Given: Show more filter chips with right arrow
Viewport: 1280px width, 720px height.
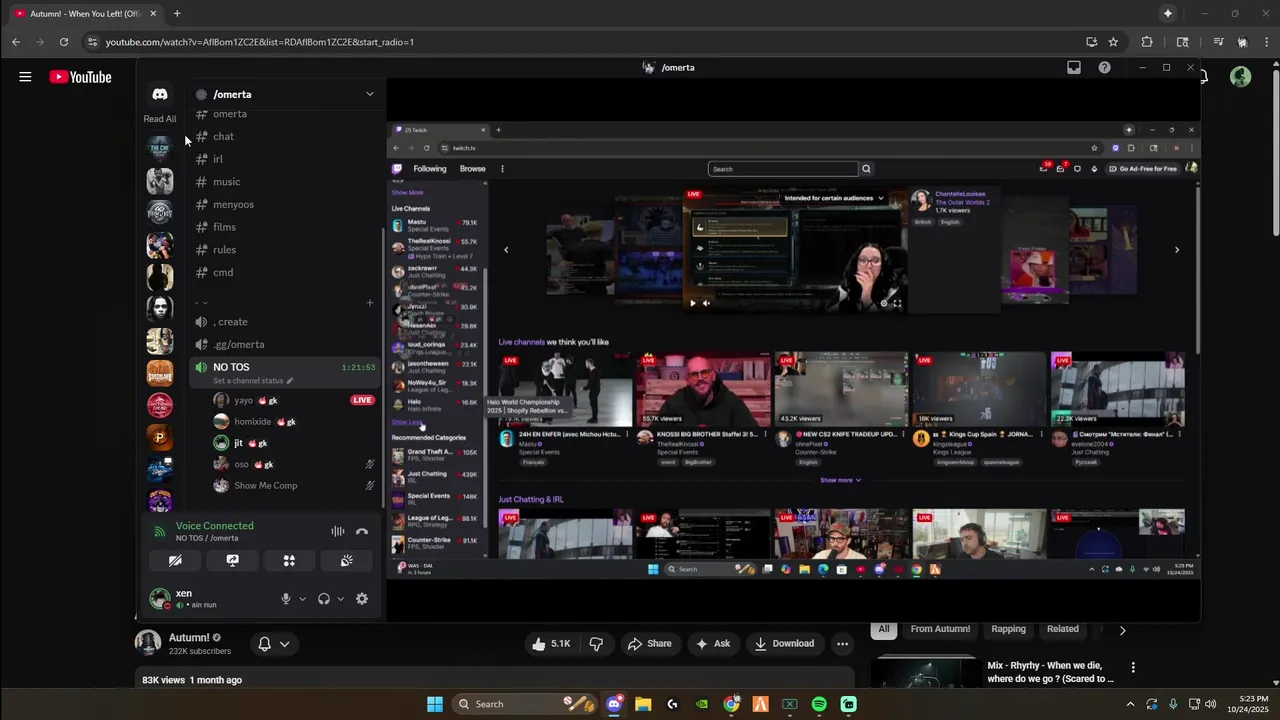Looking at the screenshot, I should (1122, 630).
